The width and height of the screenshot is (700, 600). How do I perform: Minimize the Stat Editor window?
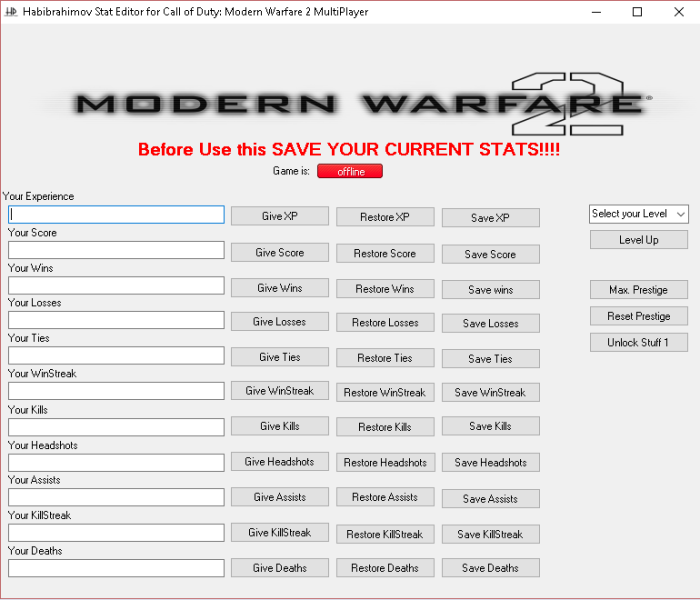pyautogui.click(x=596, y=12)
